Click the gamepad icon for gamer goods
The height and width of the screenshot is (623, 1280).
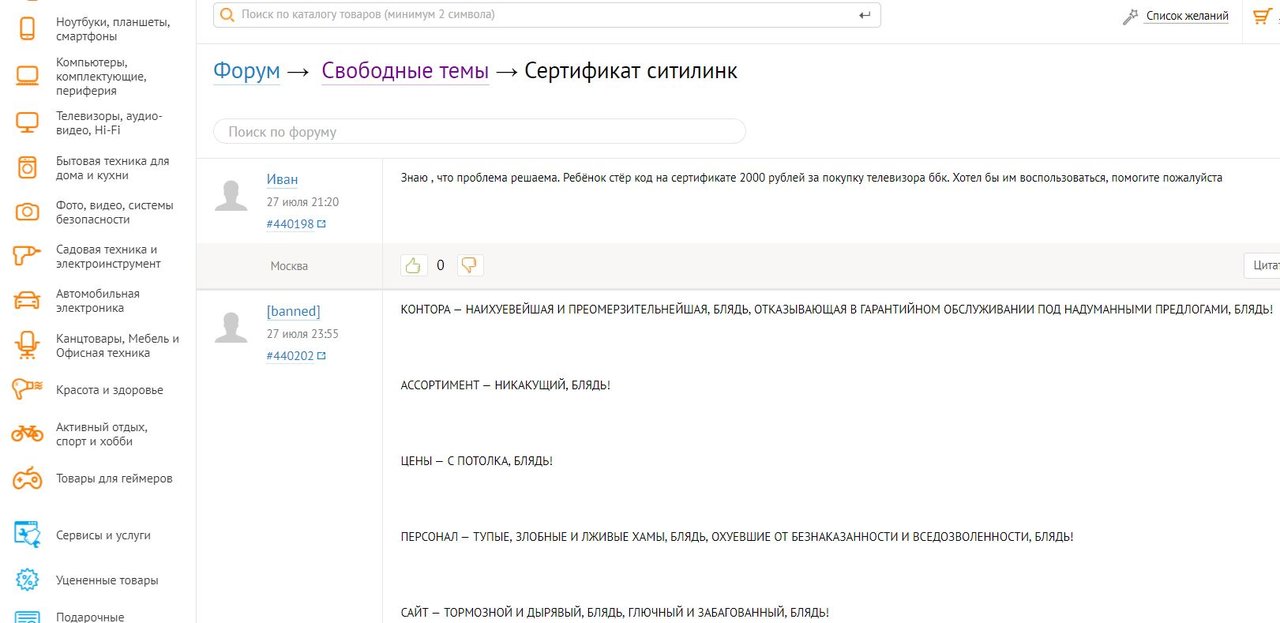click(x=27, y=478)
